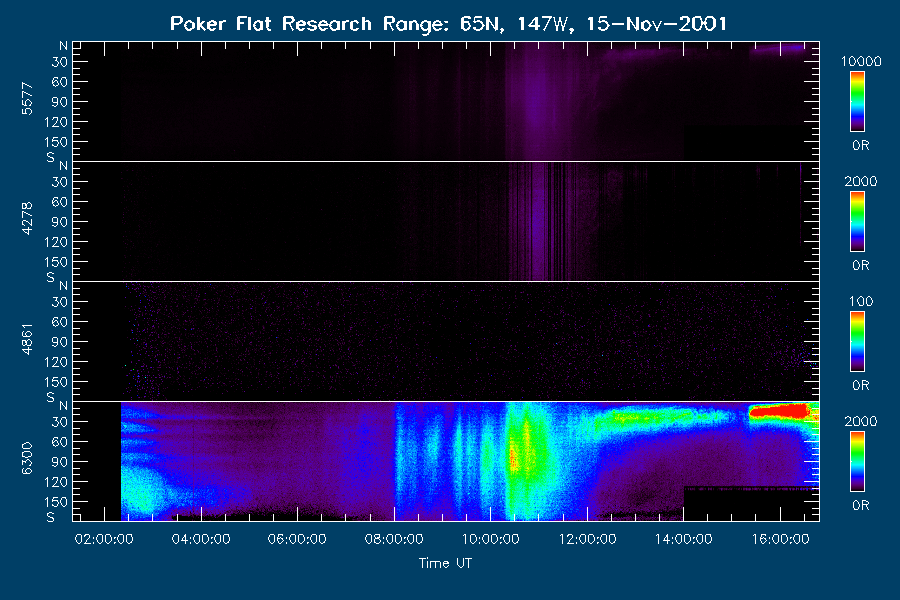The height and width of the screenshot is (600, 900).
Task: Click the 0R label under 6300 colorbar
Action: pyautogui.click(x=860, y=505)
